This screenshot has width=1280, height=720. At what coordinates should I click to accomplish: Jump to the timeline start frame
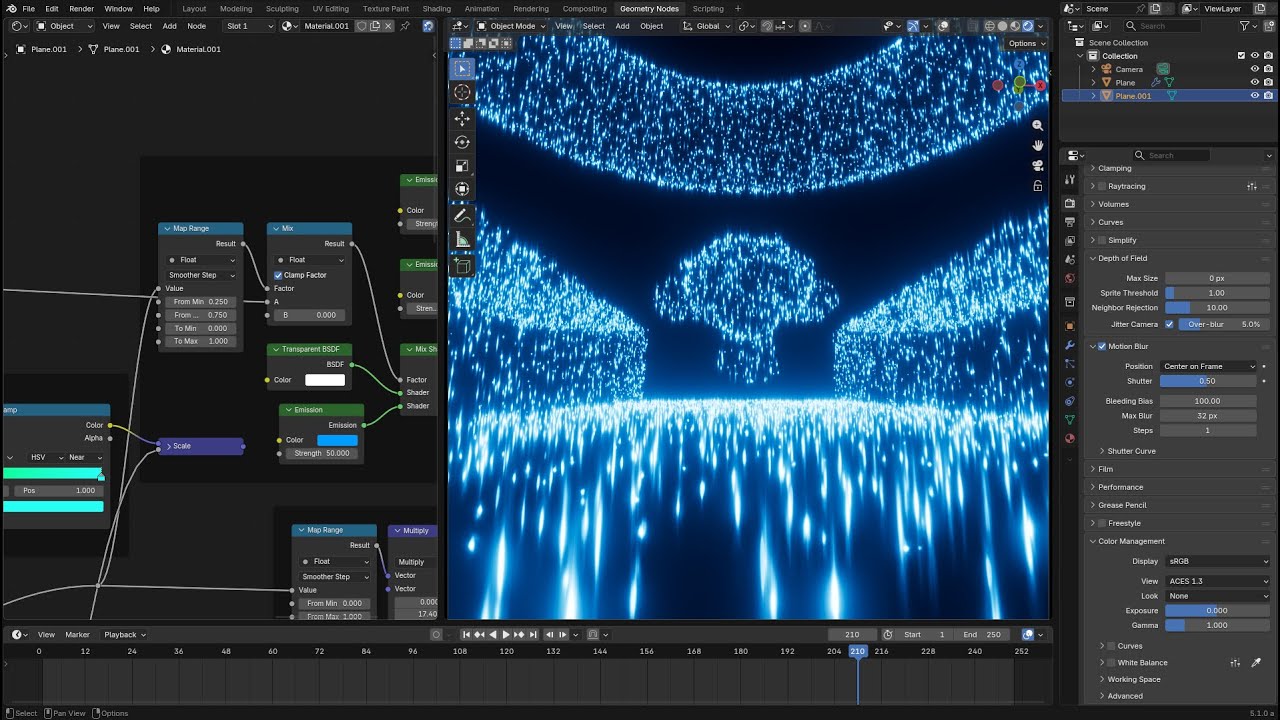466,634
